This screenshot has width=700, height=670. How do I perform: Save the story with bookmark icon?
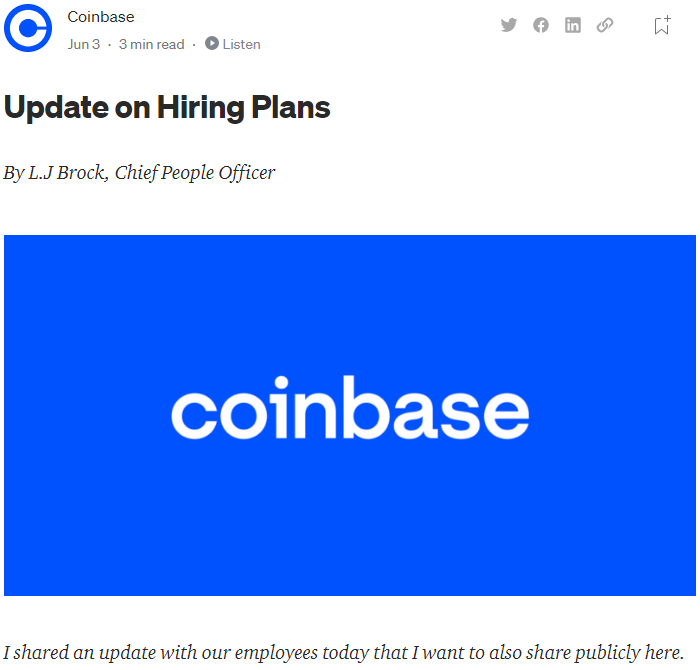point(662,25)
